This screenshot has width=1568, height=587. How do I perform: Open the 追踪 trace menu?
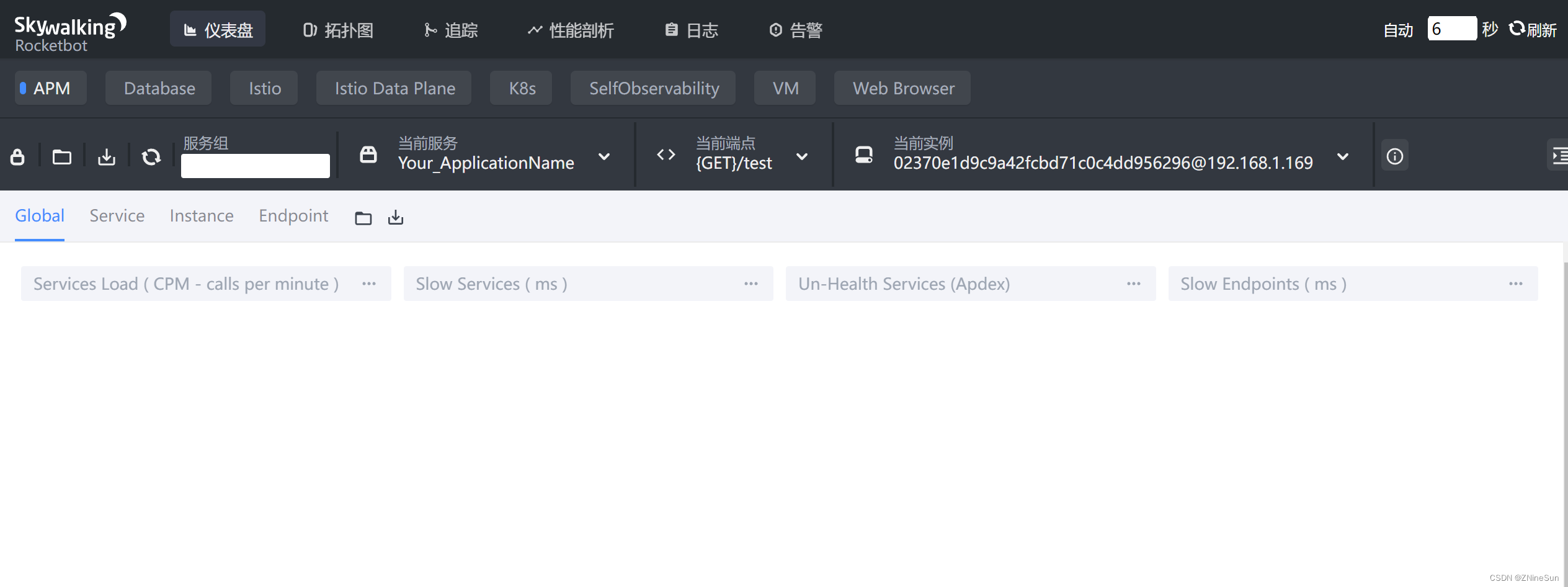tap(450, 30)
